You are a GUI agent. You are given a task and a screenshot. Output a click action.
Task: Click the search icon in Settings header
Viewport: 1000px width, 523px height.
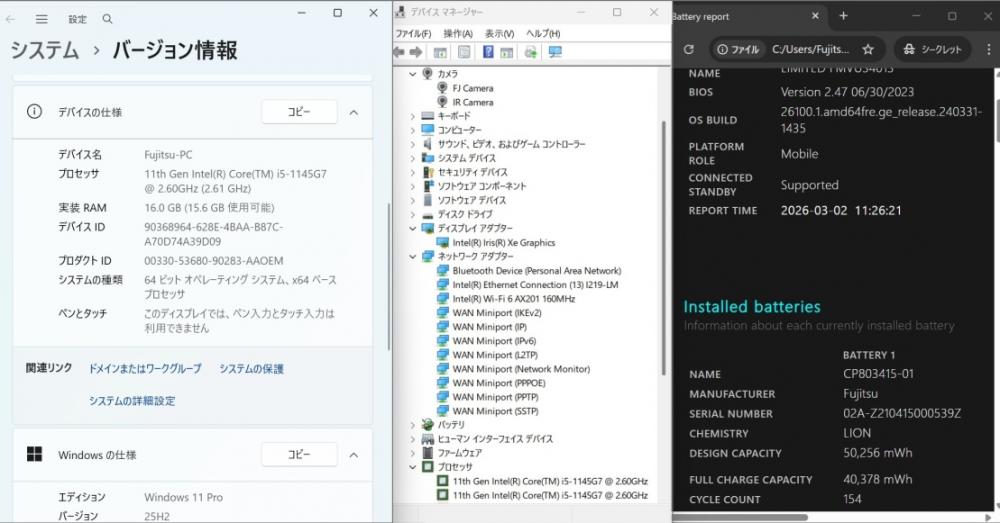pyautogui.click(x=107, y=19)
